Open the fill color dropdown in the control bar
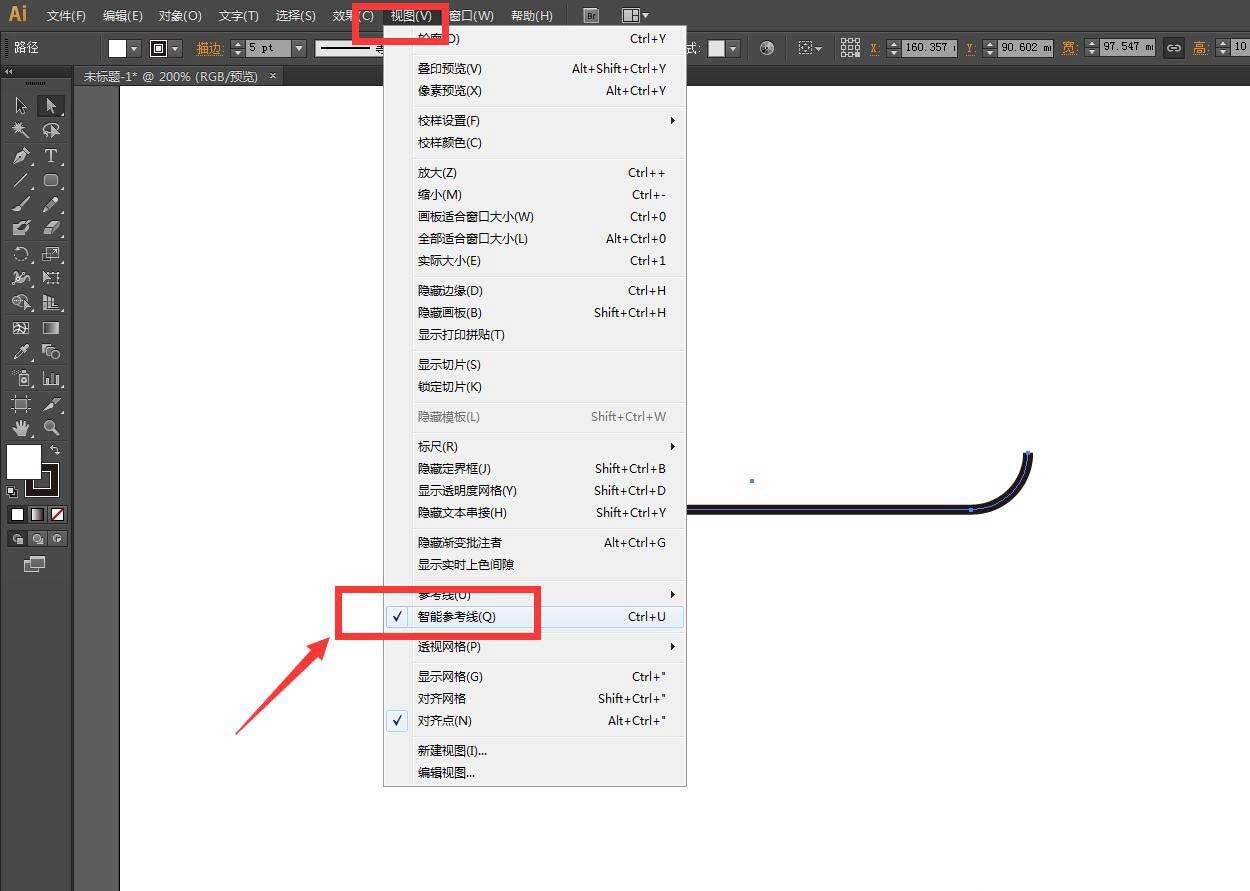 click(133, 47)
